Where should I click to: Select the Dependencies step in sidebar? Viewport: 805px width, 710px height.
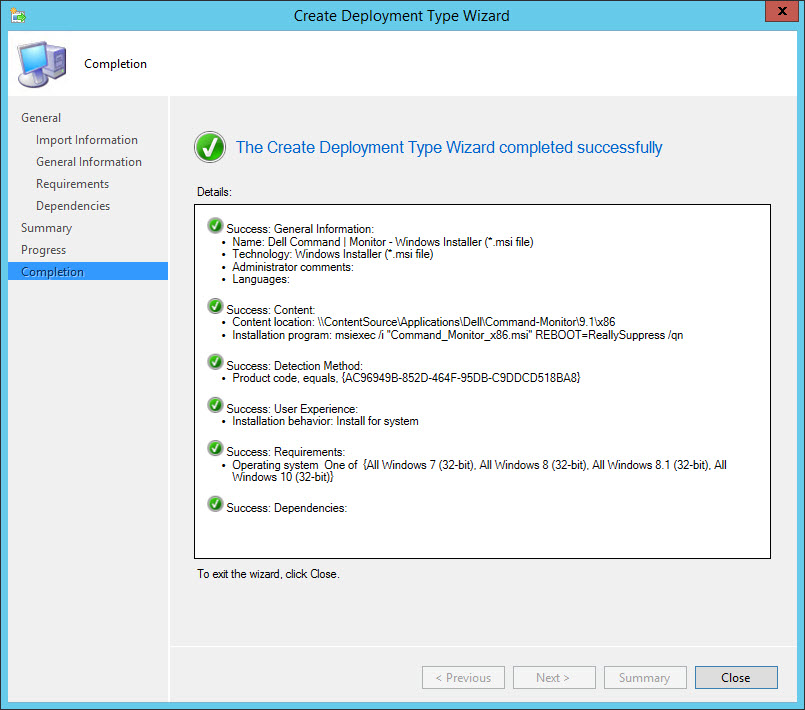[73, 206]
